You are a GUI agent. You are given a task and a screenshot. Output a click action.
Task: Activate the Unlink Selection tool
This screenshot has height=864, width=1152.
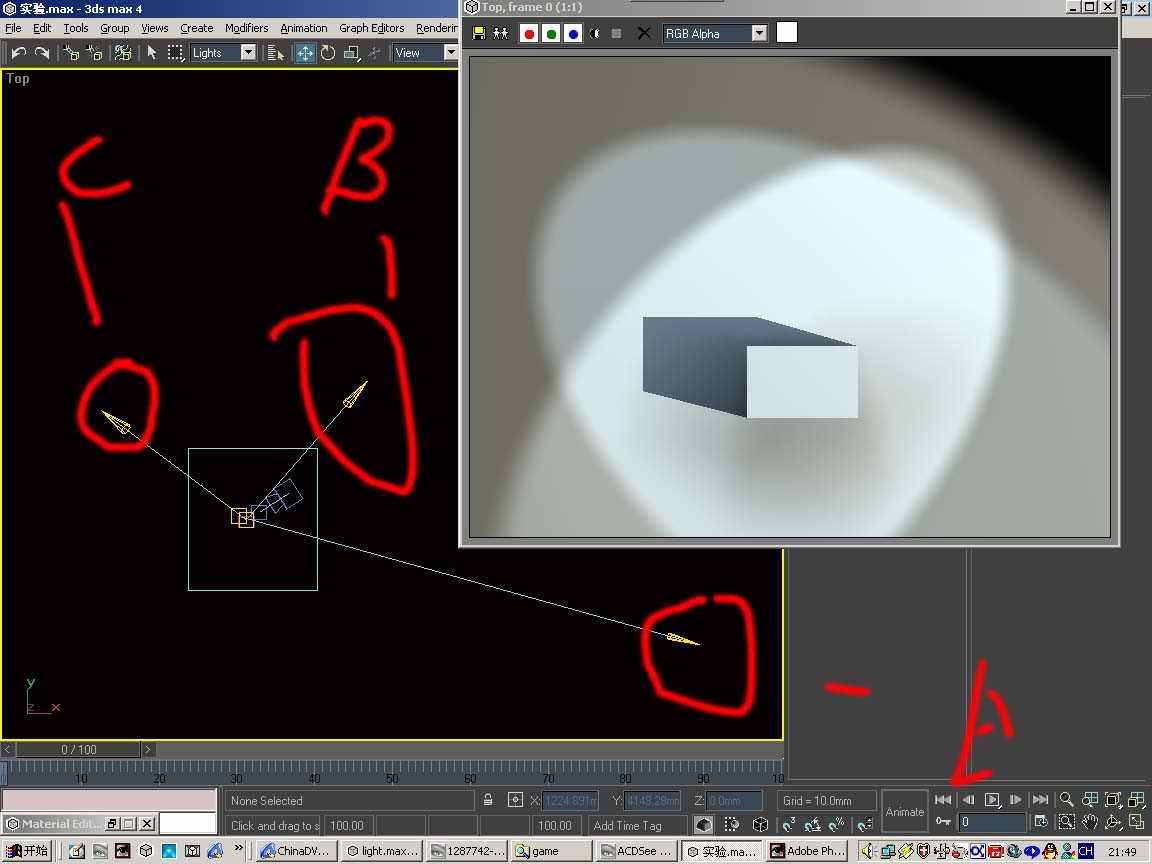click(94, 53)
